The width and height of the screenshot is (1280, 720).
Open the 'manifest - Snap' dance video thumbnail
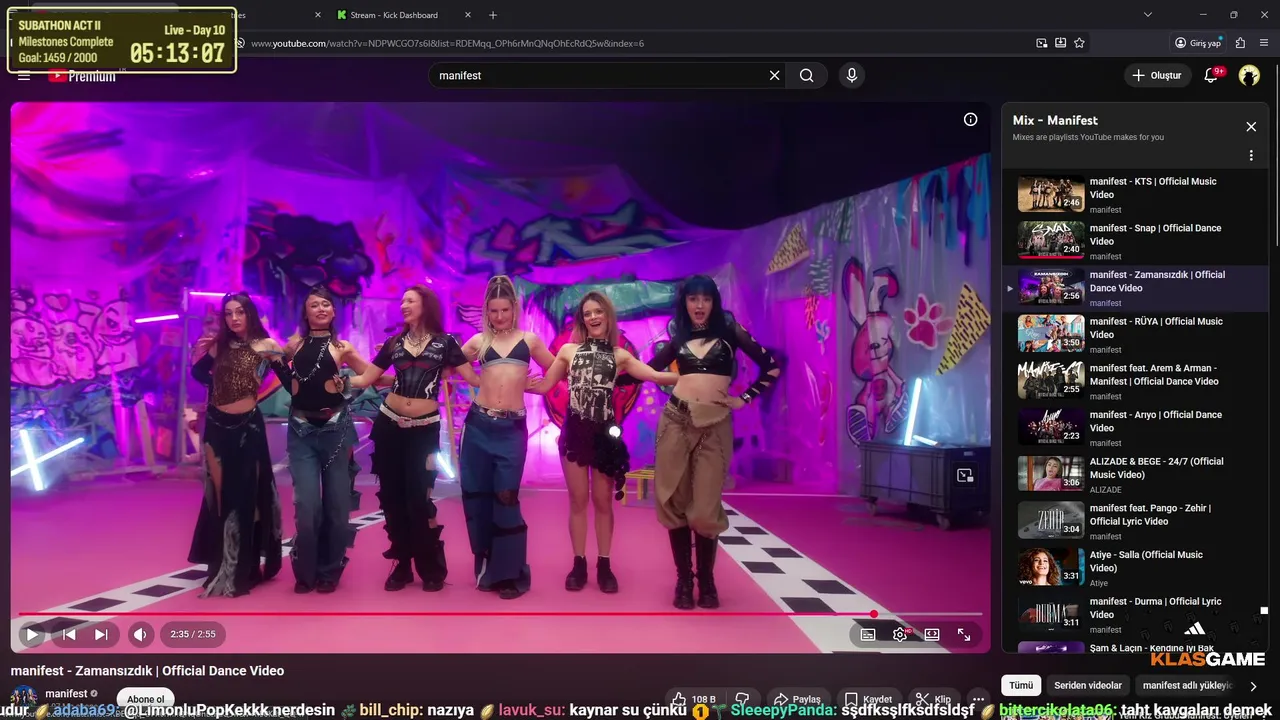point(1051,241)
